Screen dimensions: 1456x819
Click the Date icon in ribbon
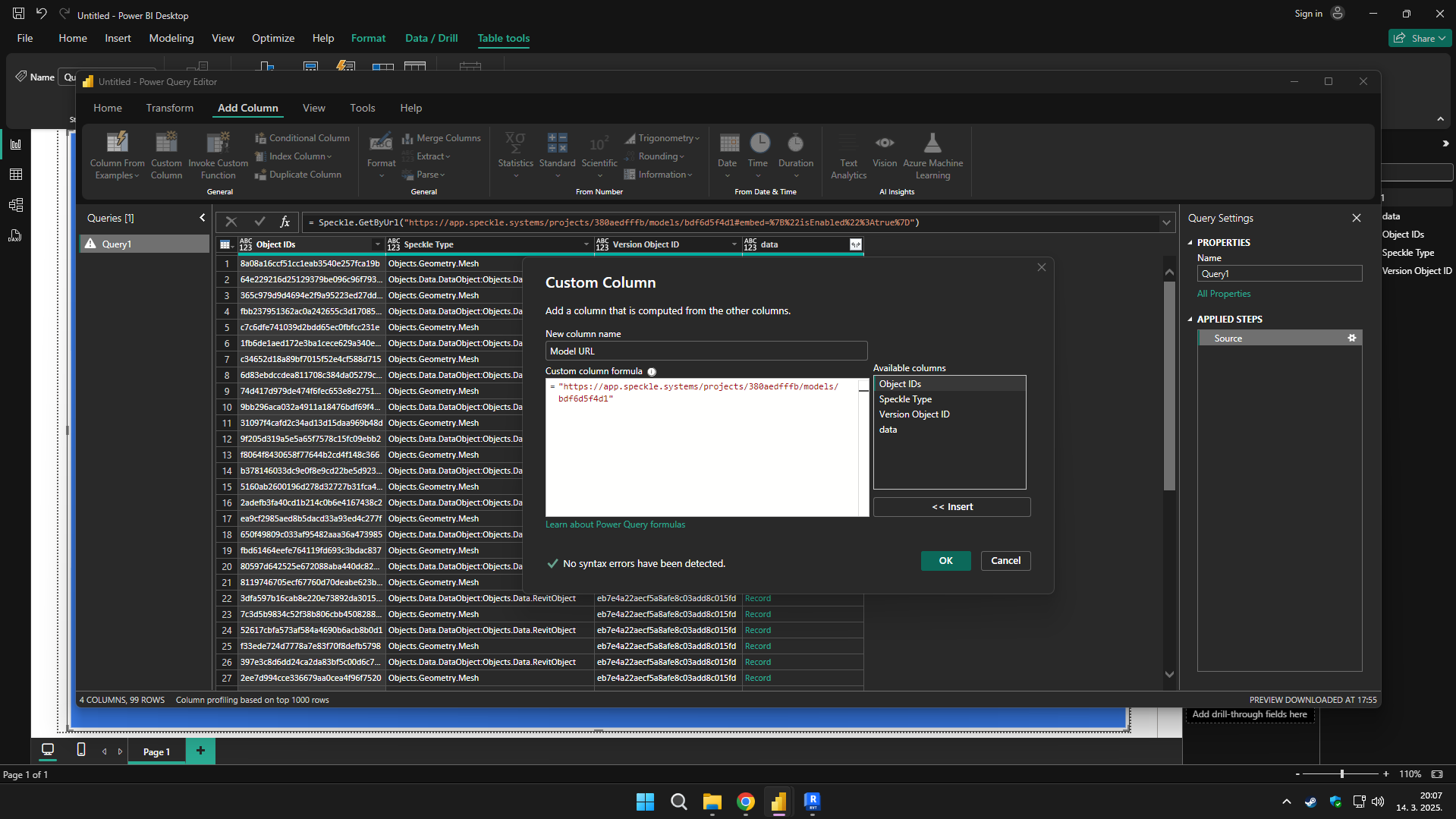point(728,143)
